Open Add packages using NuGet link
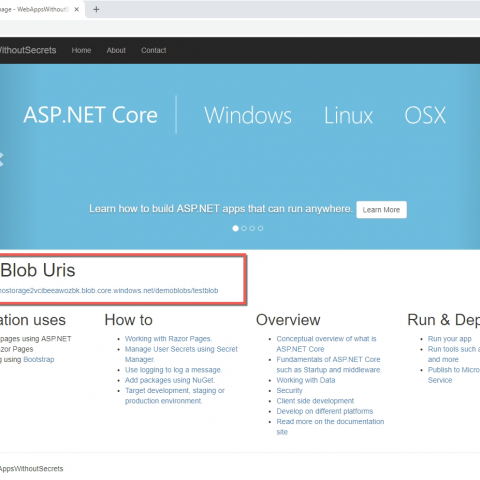 point(170,380)
